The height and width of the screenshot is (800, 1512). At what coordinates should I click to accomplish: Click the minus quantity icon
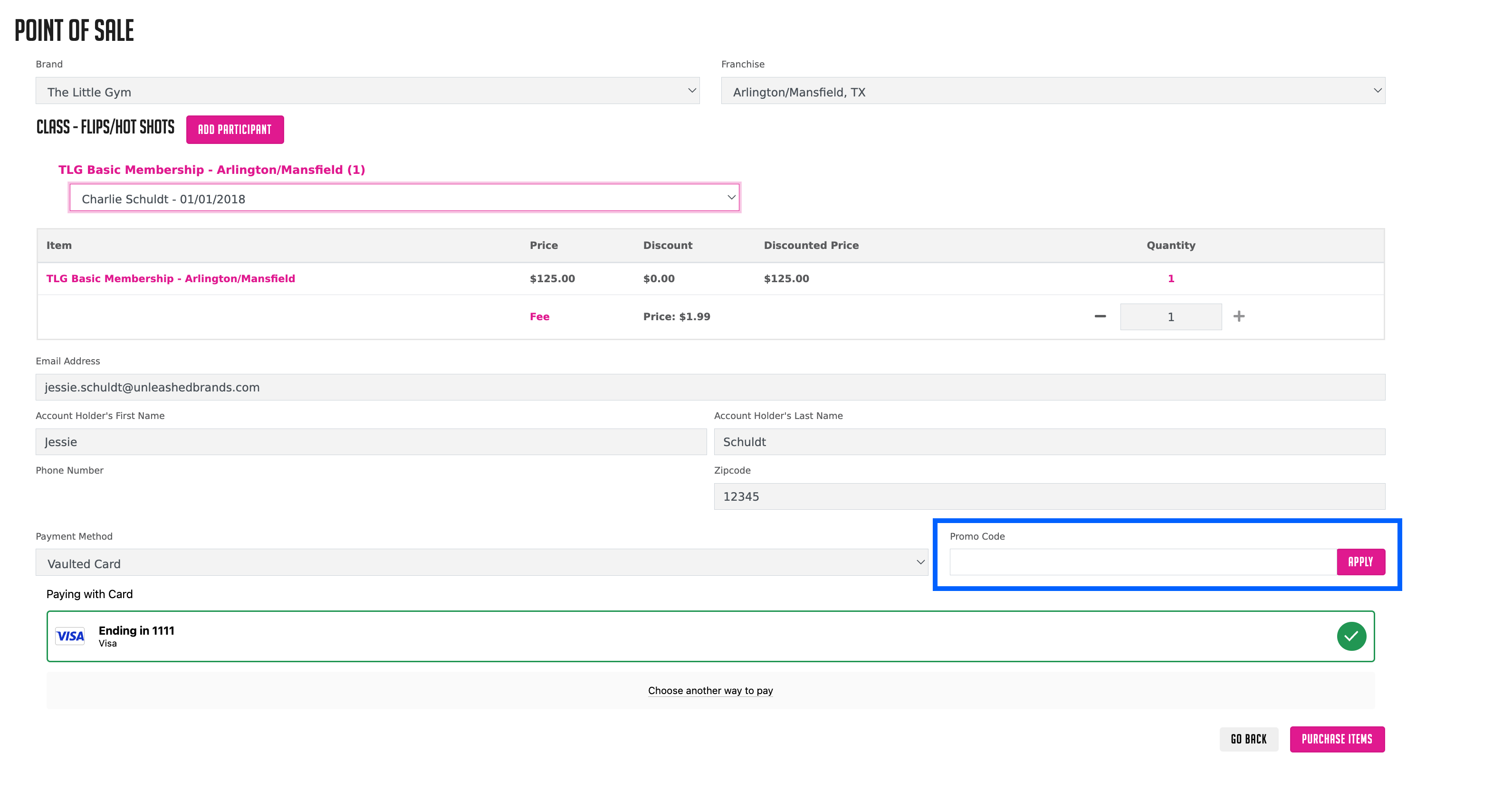1100,316
